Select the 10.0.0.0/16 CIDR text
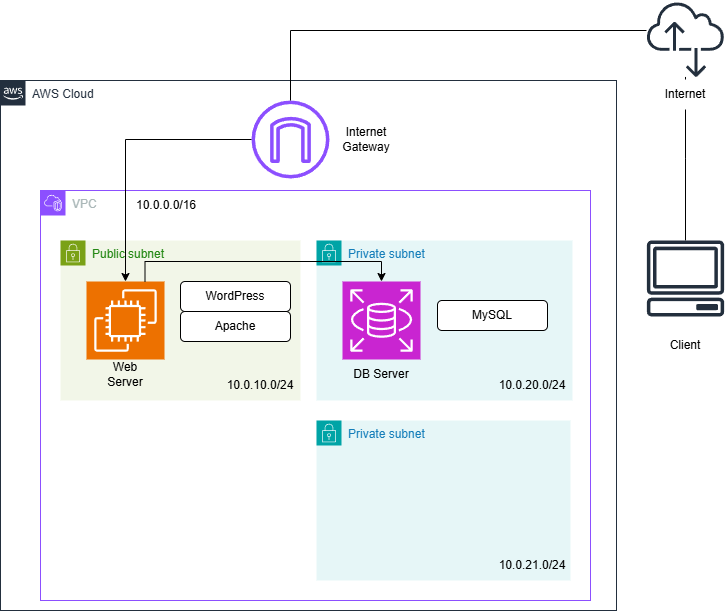This screenshot has height=611, width=725. point(166,205)
